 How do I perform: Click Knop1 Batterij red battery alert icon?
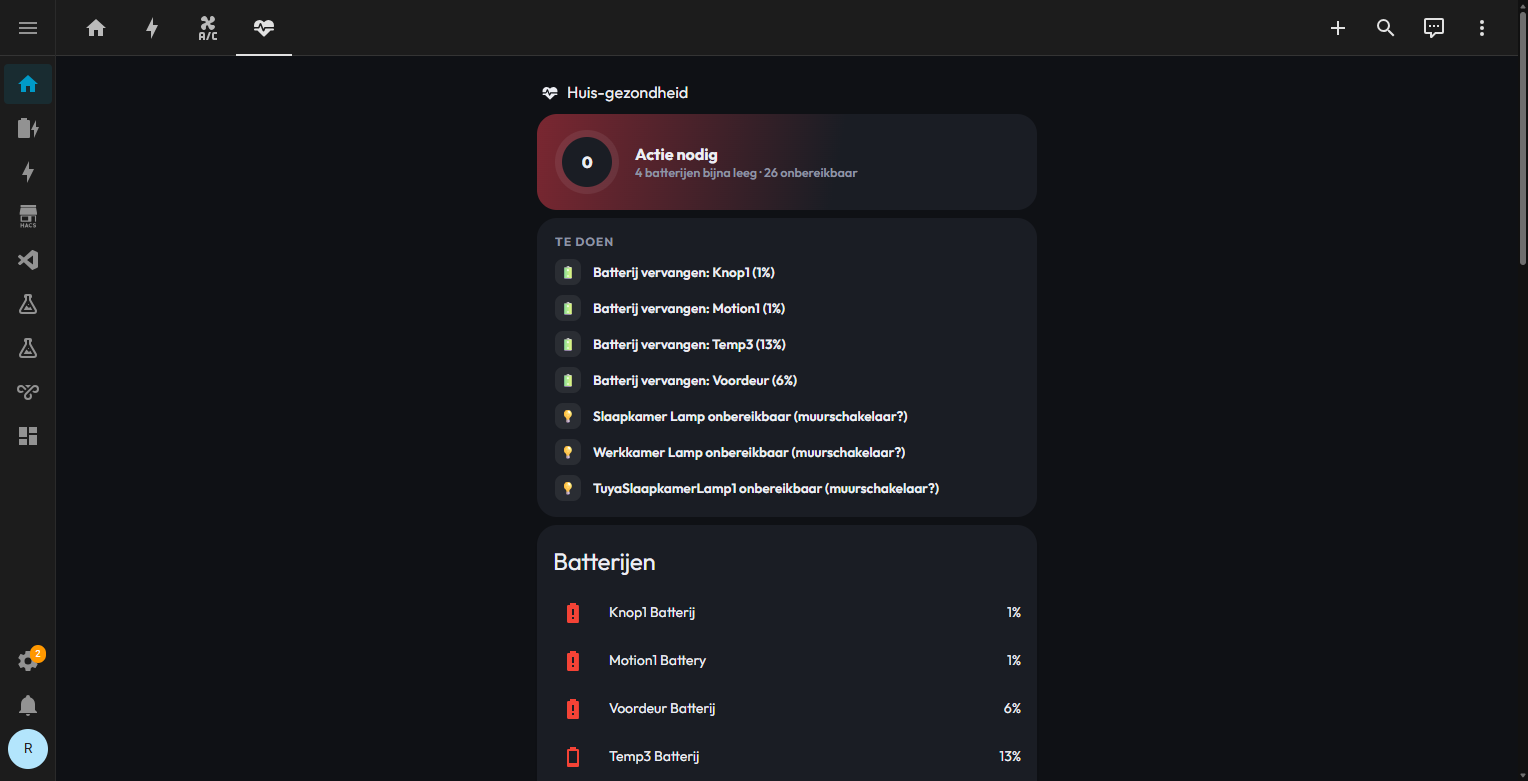tap(573, 613)
